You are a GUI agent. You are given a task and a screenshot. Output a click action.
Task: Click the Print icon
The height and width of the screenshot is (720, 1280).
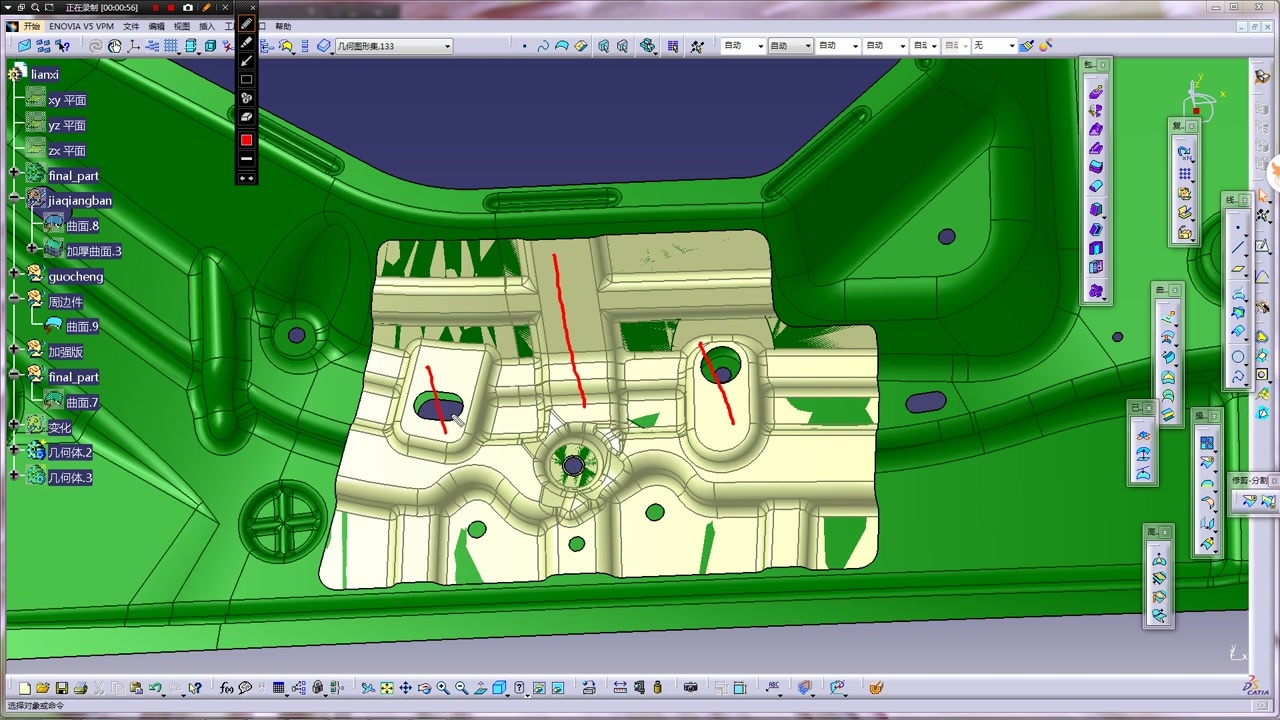81,688
